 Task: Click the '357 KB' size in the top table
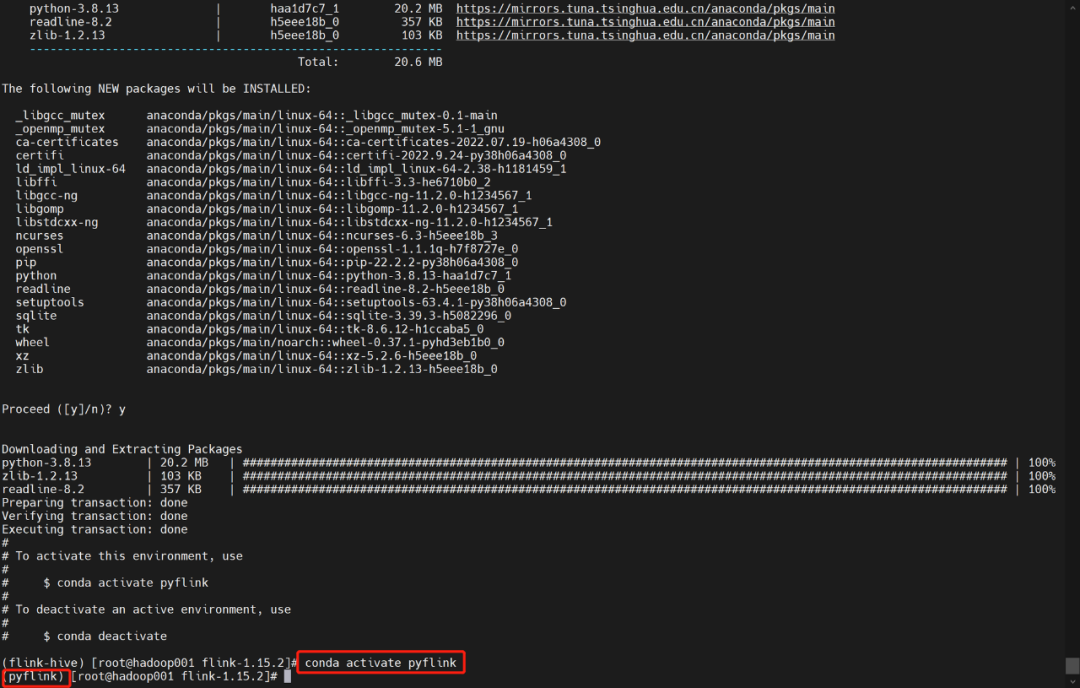click(x=422, y=22)
